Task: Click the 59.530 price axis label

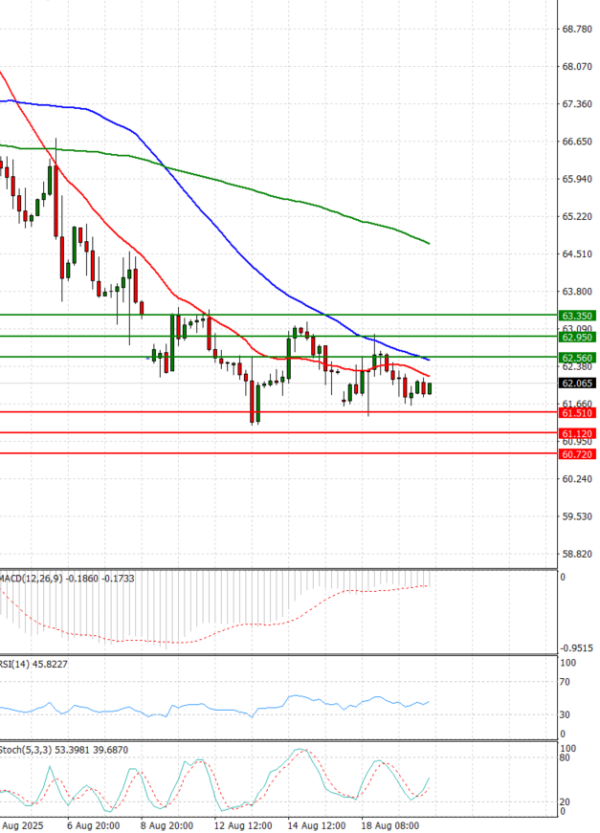Action: 577,516
